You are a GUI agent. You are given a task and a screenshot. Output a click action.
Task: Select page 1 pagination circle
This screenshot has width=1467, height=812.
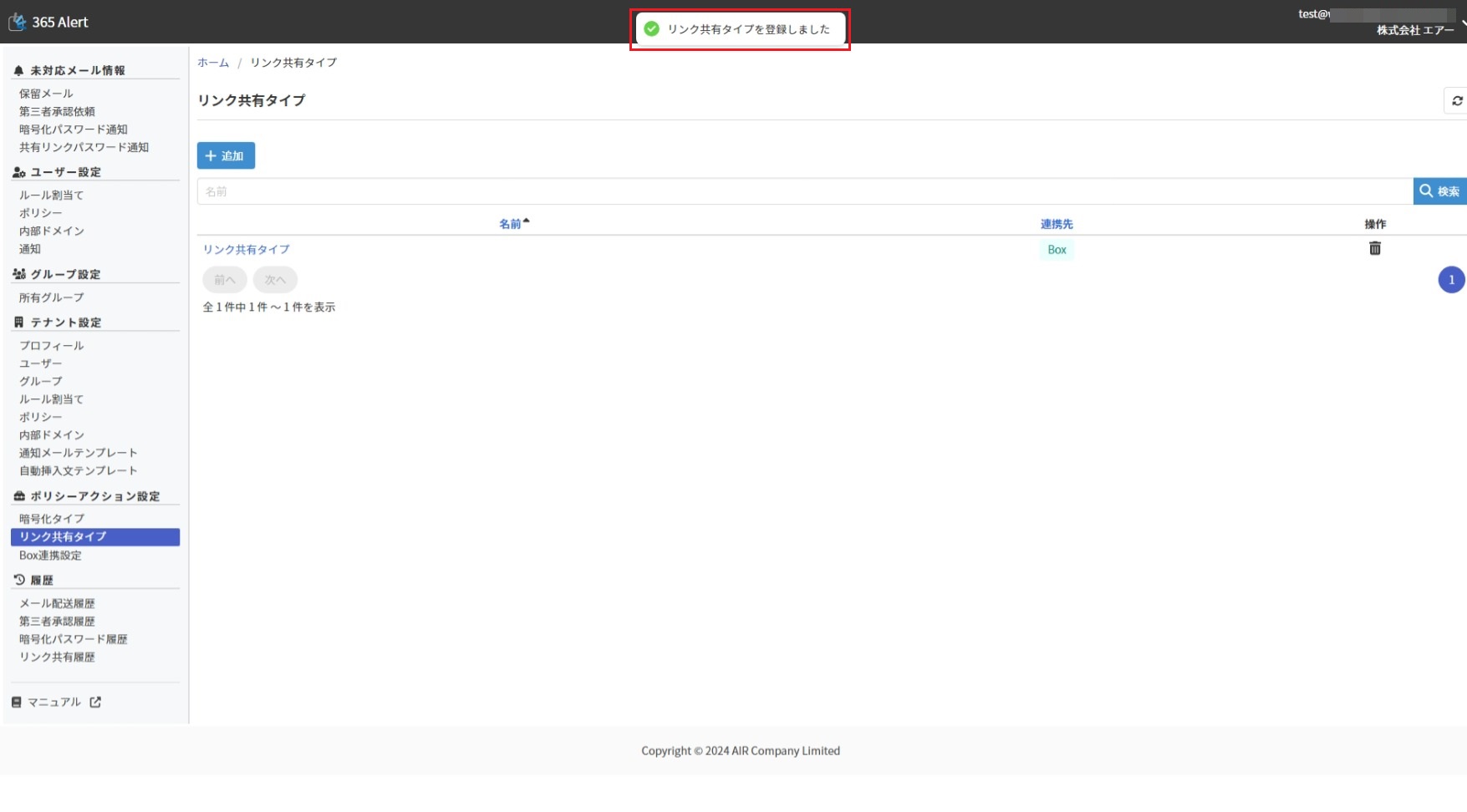pyautogui.click(x=1451, y=280)
